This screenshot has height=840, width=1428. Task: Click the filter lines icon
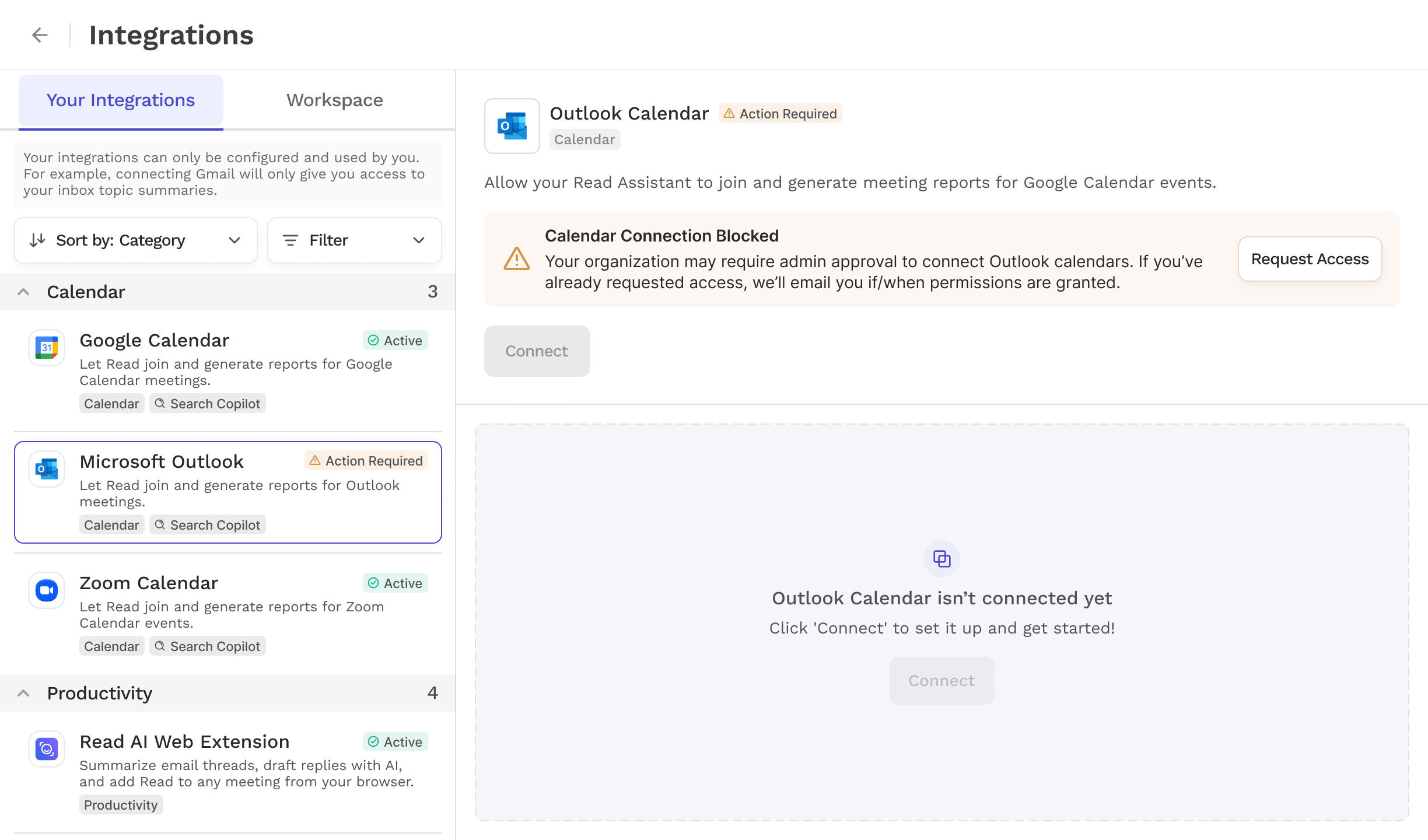click(x=290, y=240)
